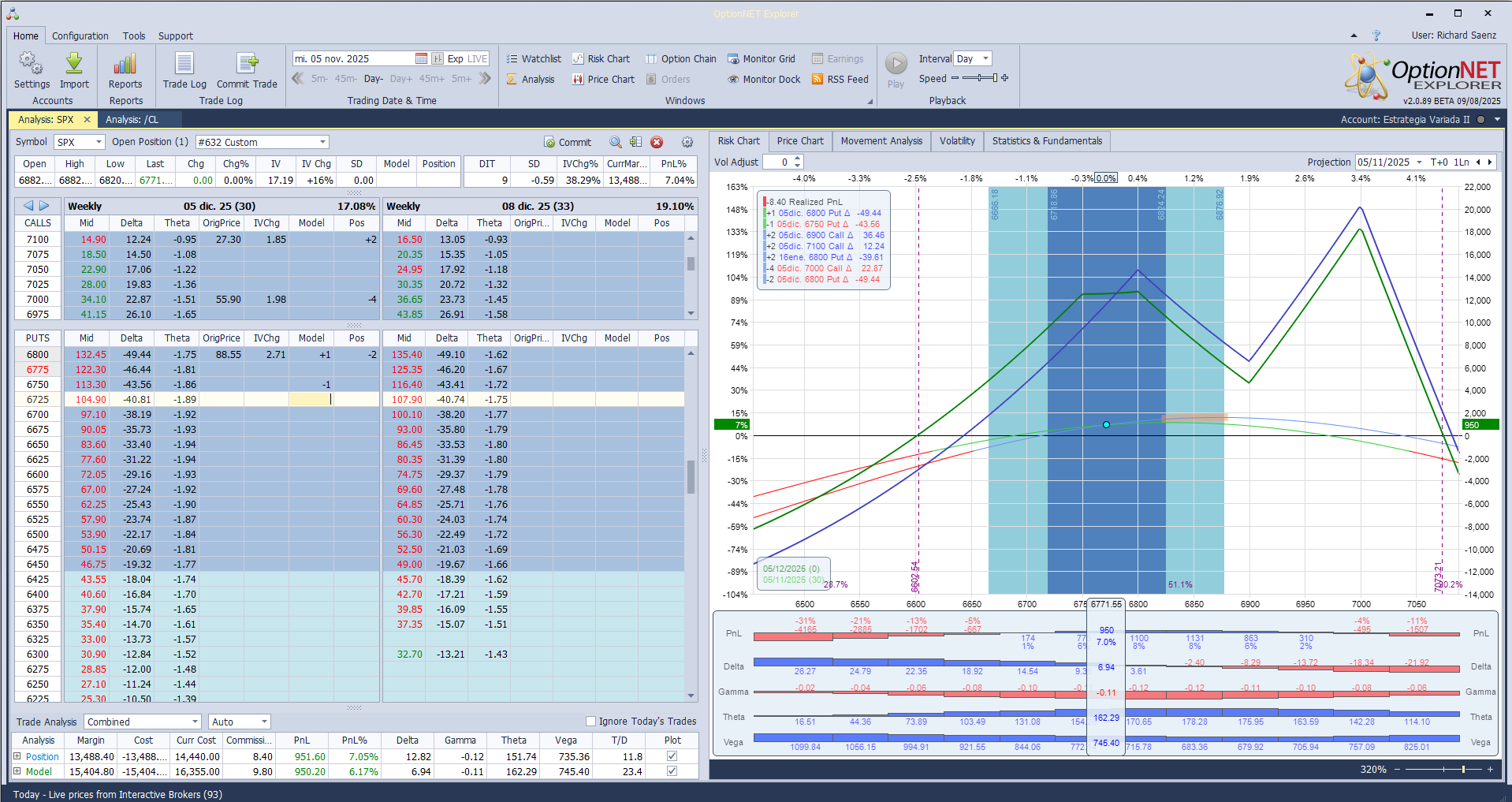Open analysis gear settings icon
1512x802 pixels.
687,142
